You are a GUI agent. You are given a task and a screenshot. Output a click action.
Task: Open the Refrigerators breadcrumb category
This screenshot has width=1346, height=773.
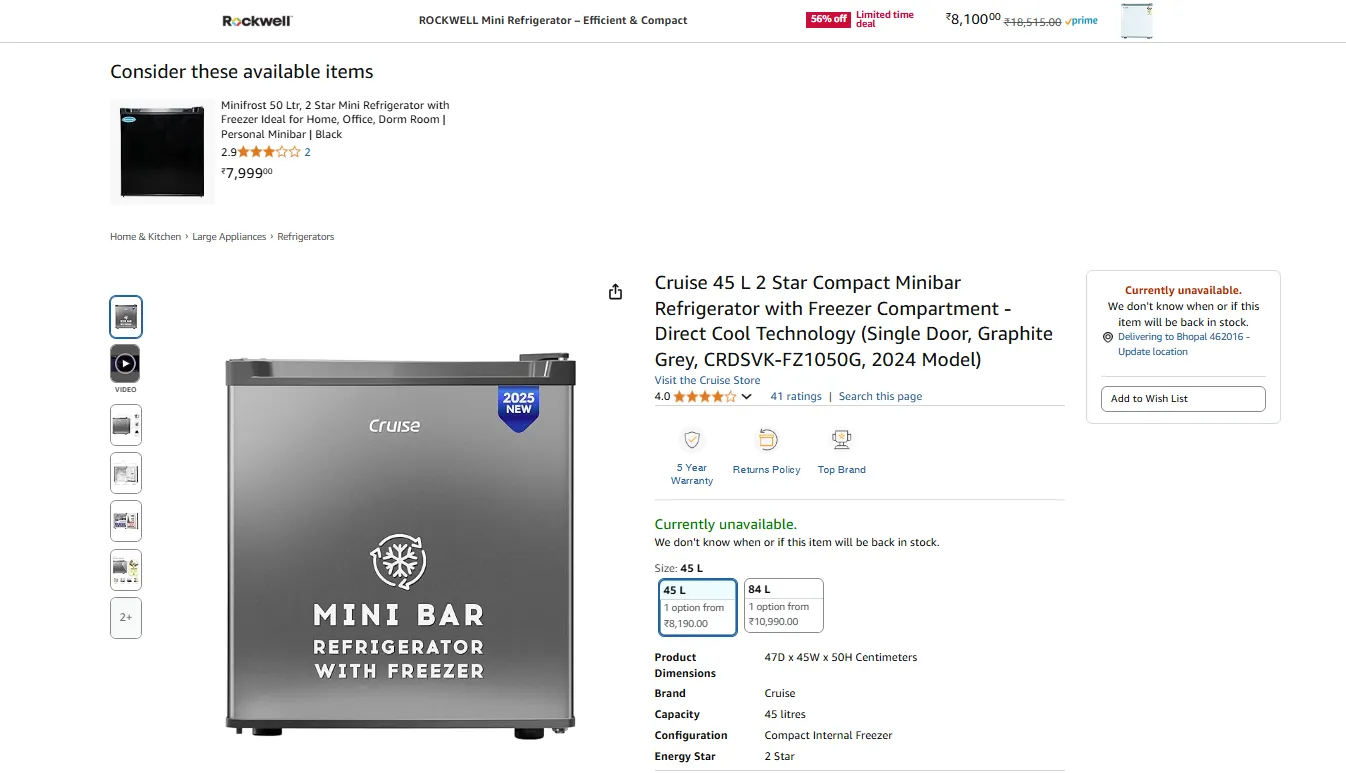tap(306, 237)
